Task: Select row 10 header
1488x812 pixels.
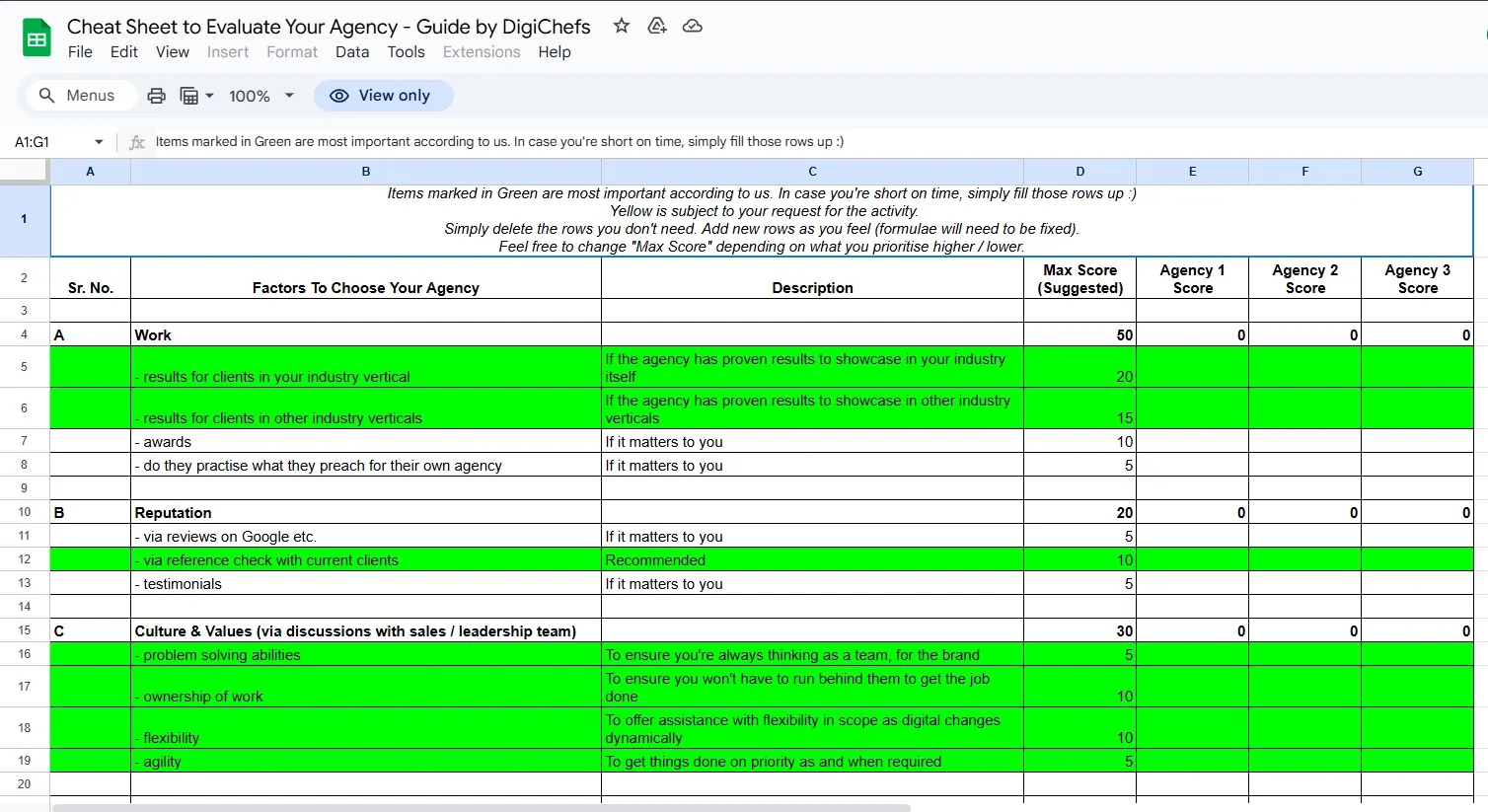Action: (25, 512)
